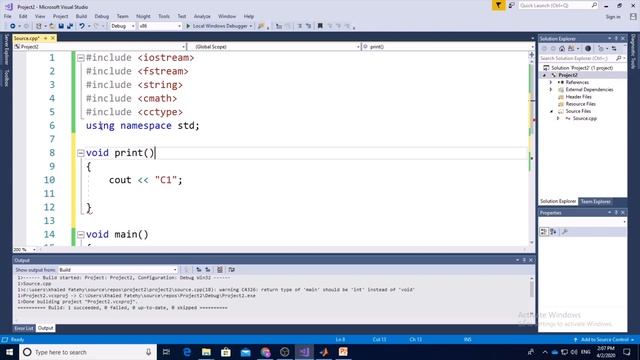Click the Clear All icon in Output toolbar
640x360 pixels.
(220, 270)
